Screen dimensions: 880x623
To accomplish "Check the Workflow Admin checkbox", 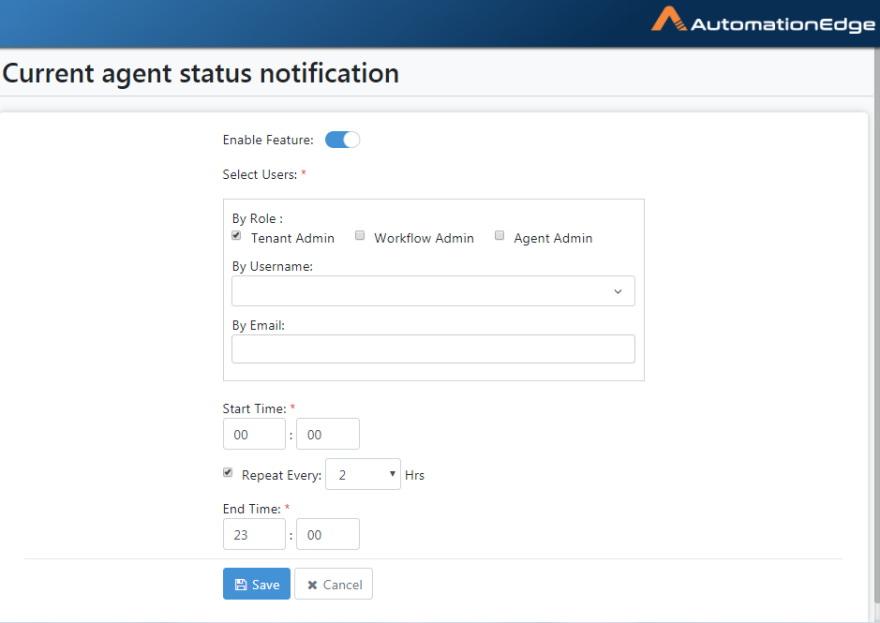I will click(360, 235).
